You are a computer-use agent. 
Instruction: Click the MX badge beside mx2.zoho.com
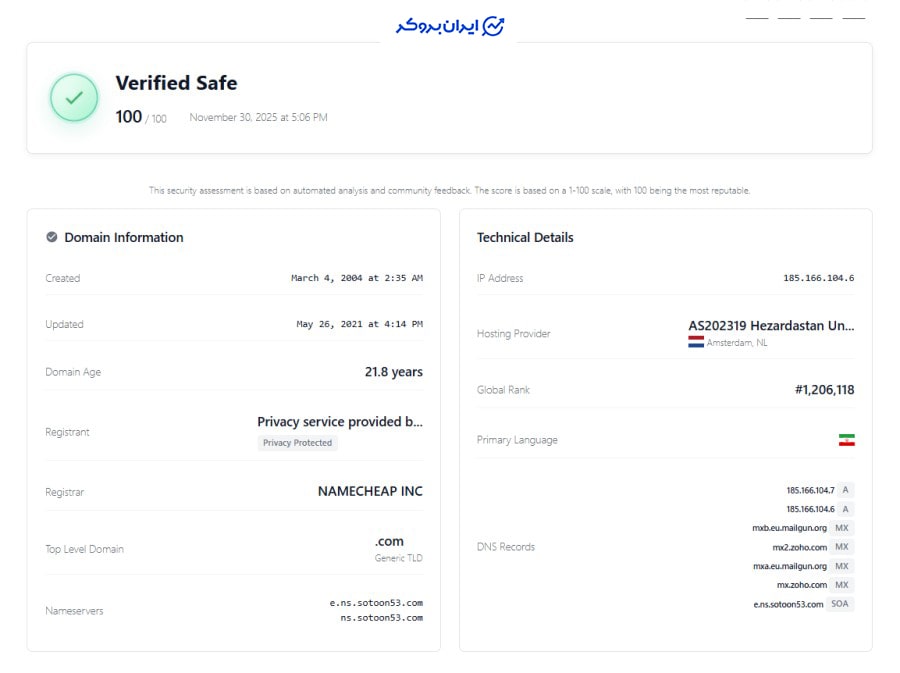841,547
